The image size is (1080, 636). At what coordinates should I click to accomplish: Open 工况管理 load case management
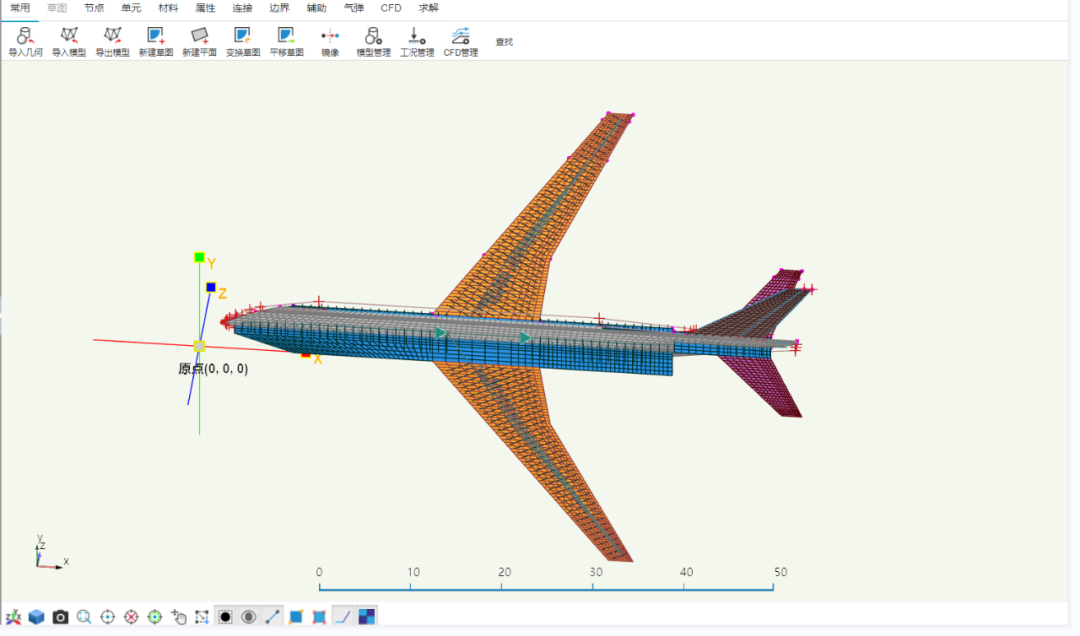click(x=417, y=41)
